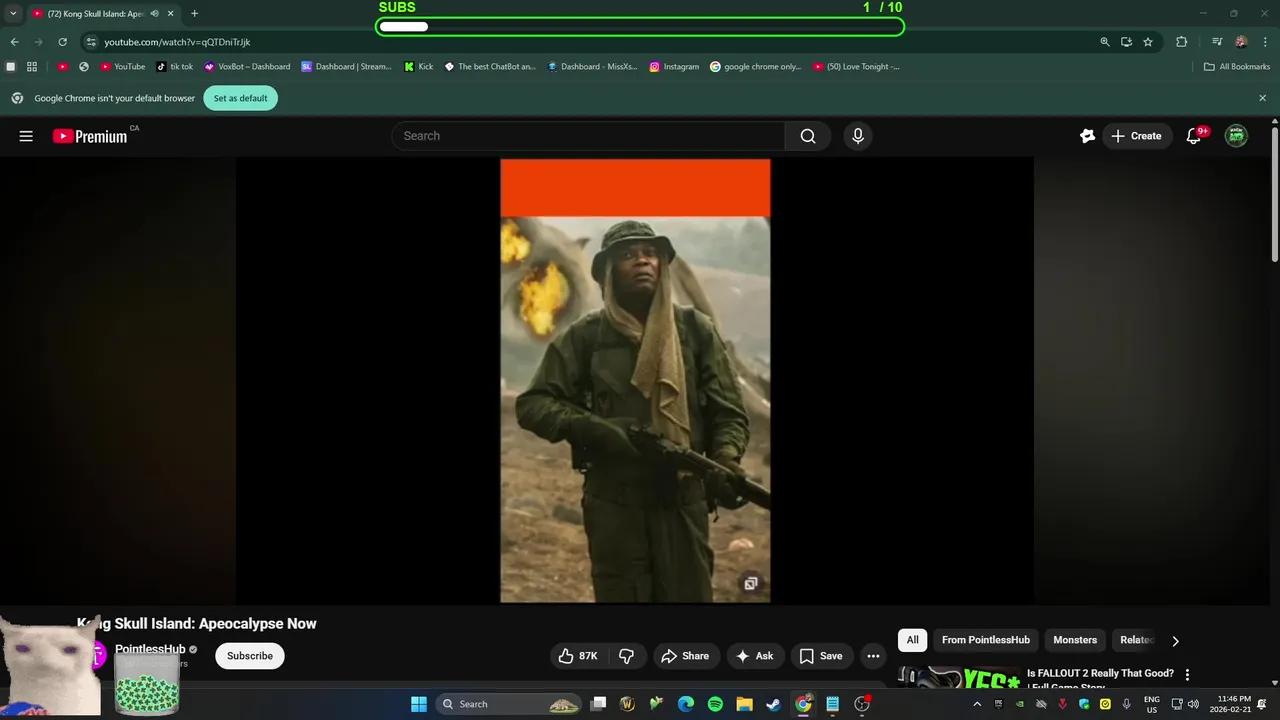Select the All filter chip
This screenshot has width=1280, height=720.
click(x=912, y=640)
